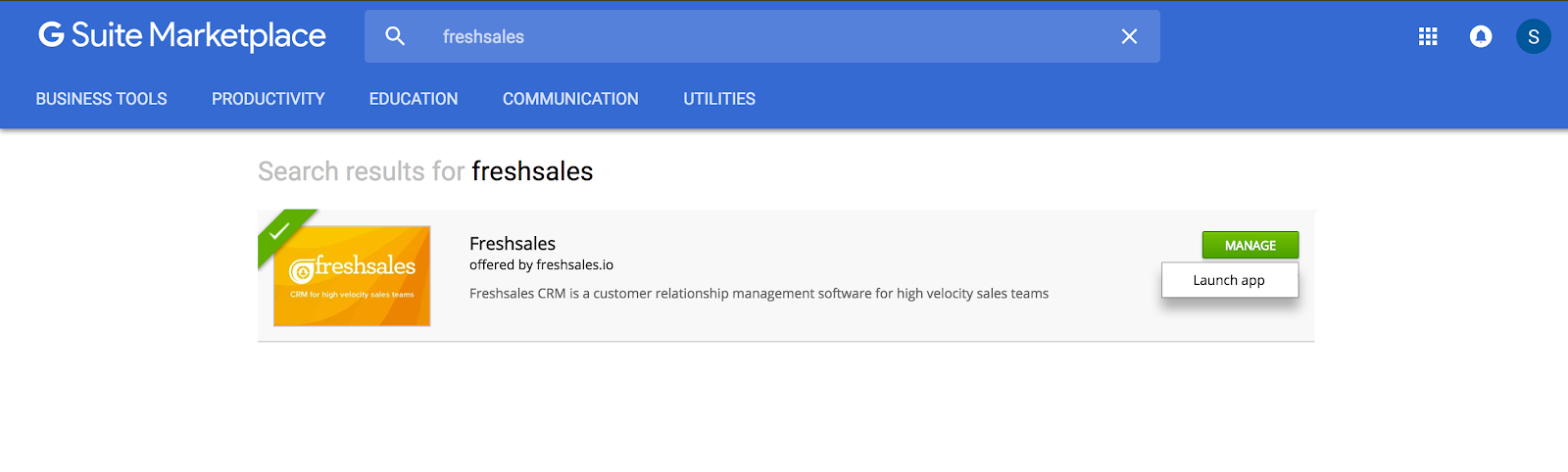Click the Search results for freshsales heading
The height and width of the screenshot is (472, 1568).
click(x=425, y=171)
